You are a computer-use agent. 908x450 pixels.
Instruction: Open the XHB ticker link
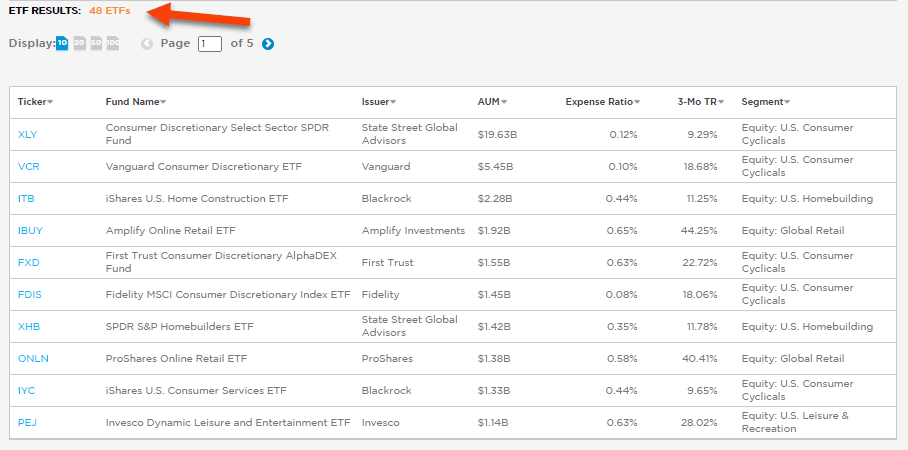pos(28,327)
